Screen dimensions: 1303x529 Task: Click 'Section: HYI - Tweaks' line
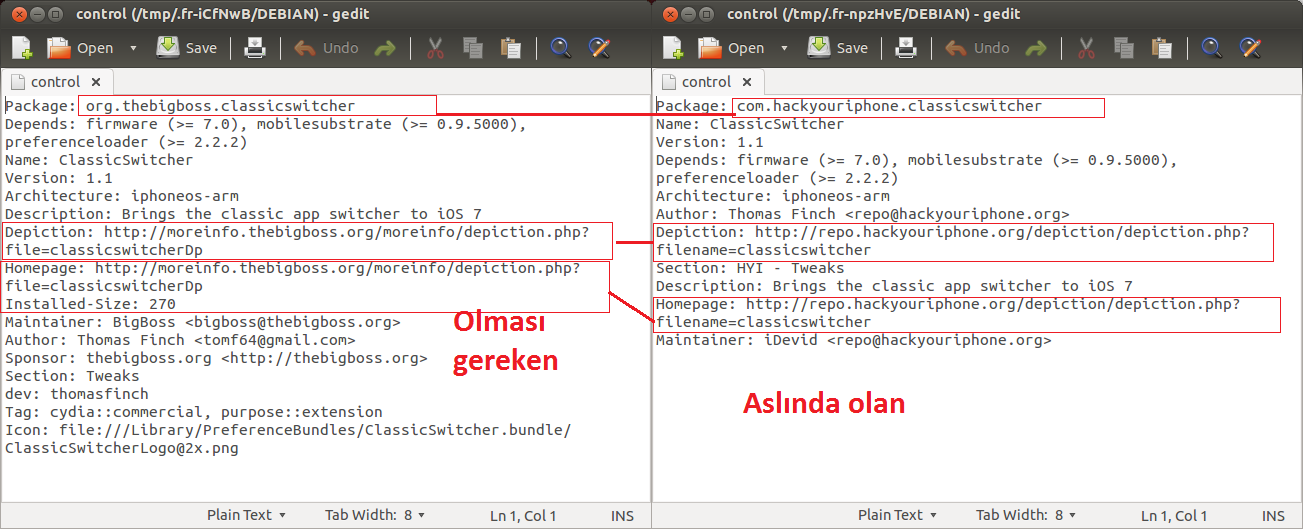750,268
